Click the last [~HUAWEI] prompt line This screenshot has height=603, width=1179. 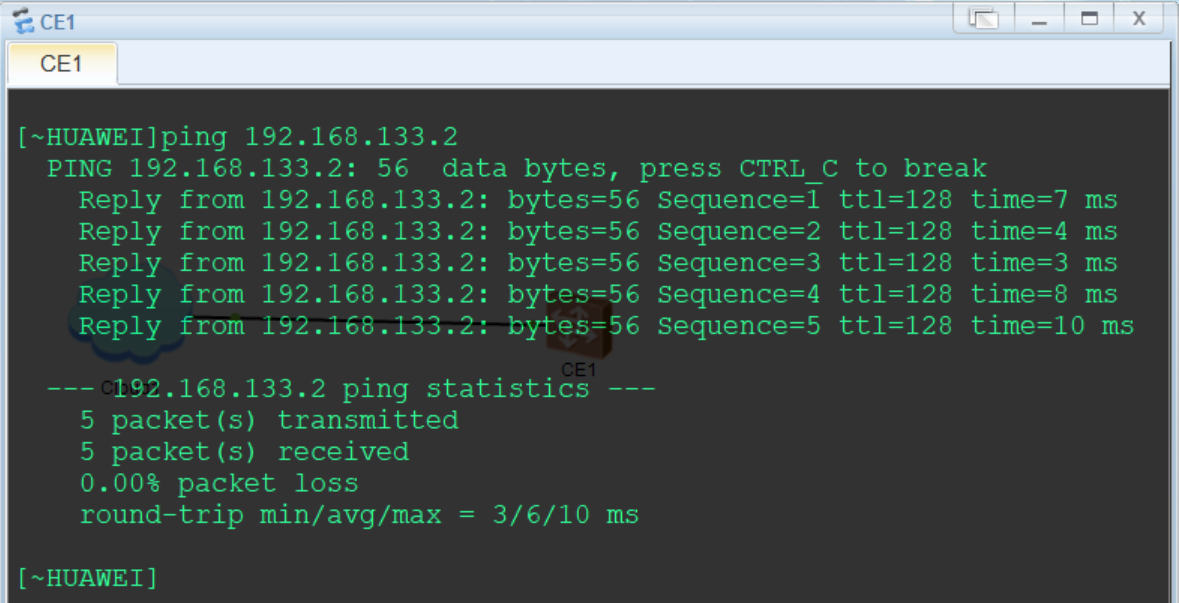point(87,578)
